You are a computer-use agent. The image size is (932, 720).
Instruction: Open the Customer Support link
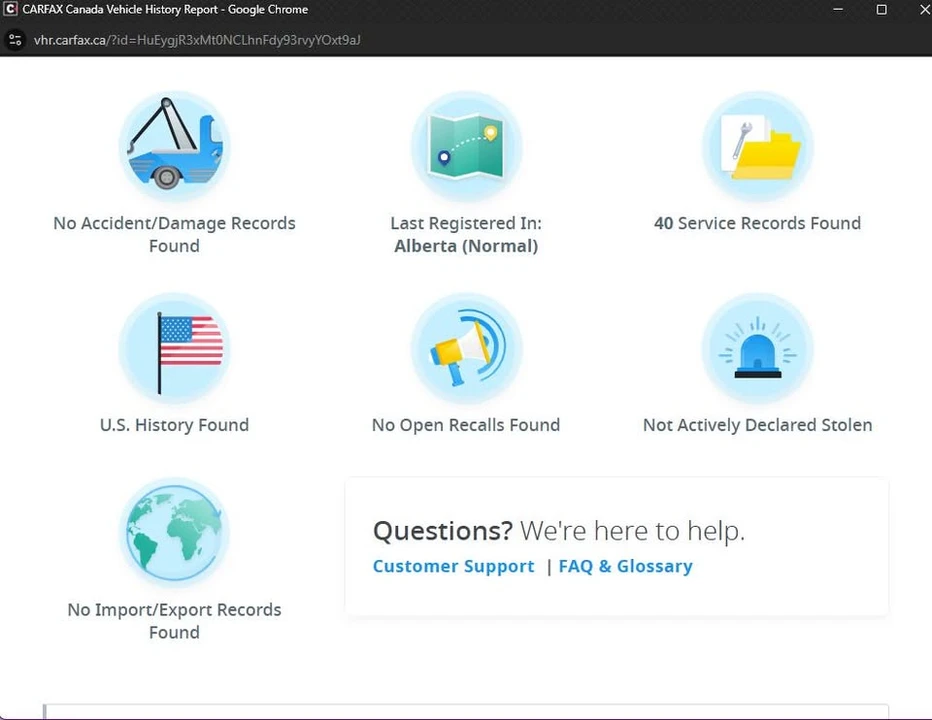454,566
